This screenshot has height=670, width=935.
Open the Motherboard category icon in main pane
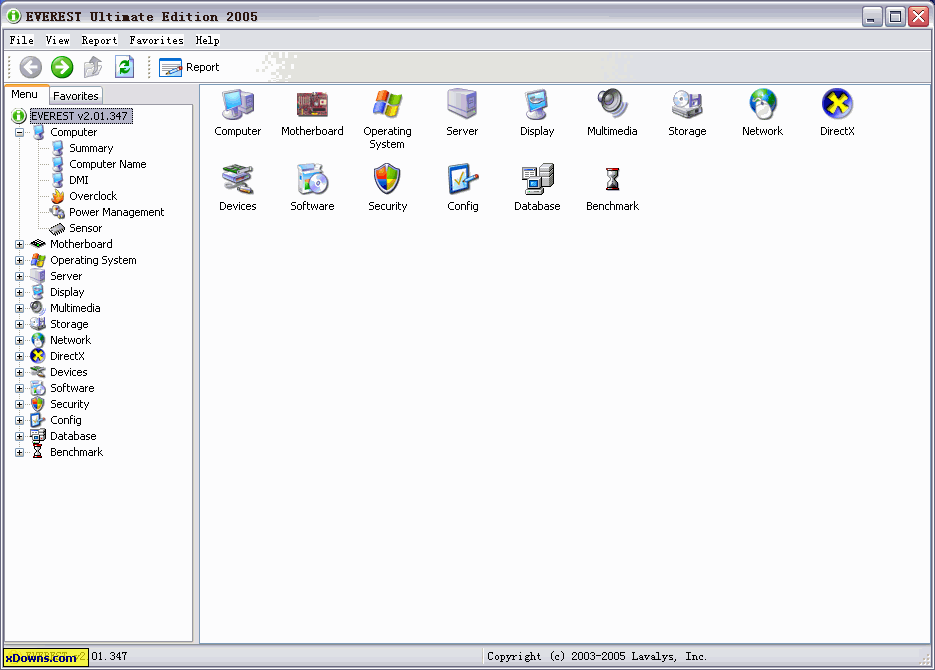pos(312,104)
